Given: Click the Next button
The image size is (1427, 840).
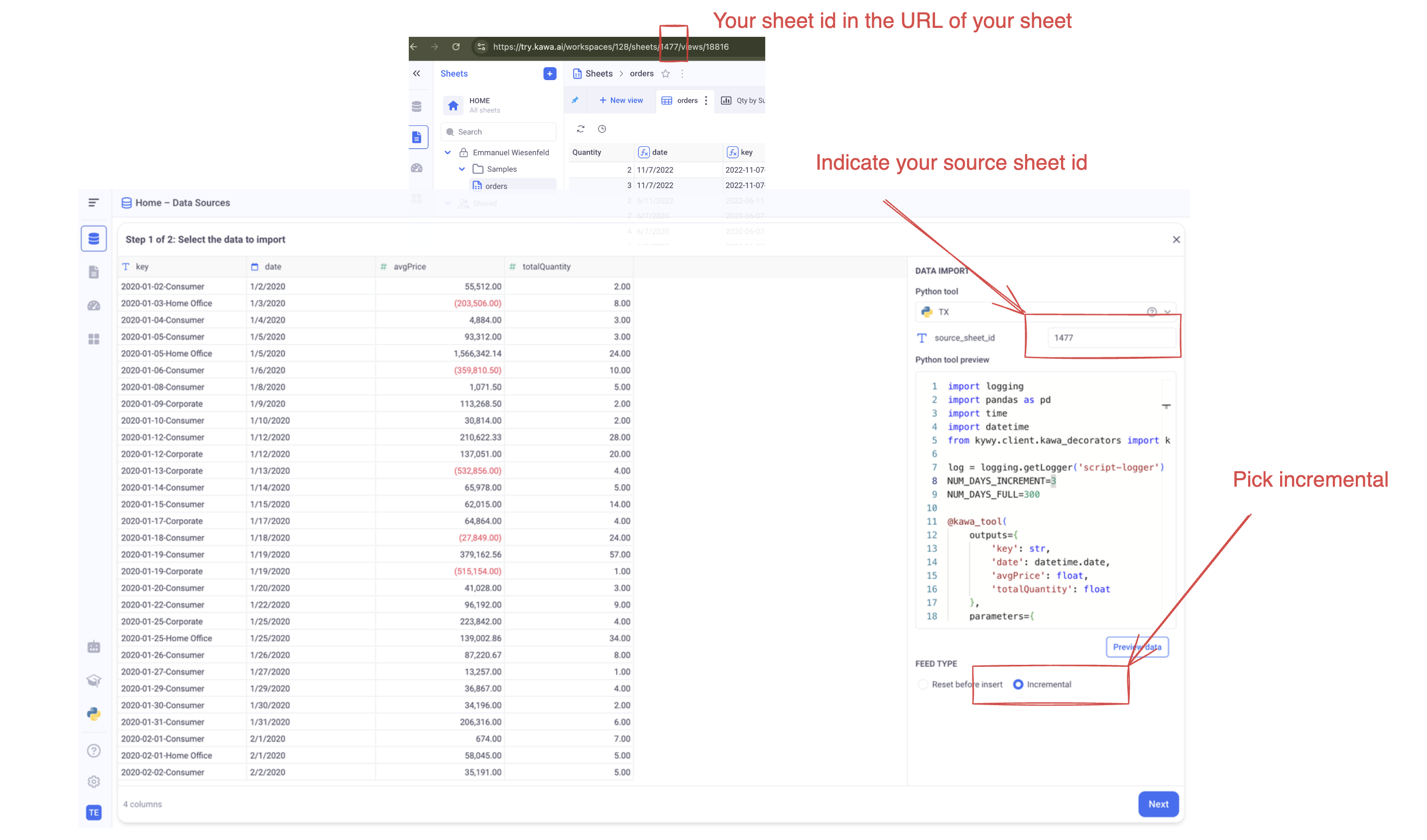Looking at the screenshot, I should (1158, 804).
